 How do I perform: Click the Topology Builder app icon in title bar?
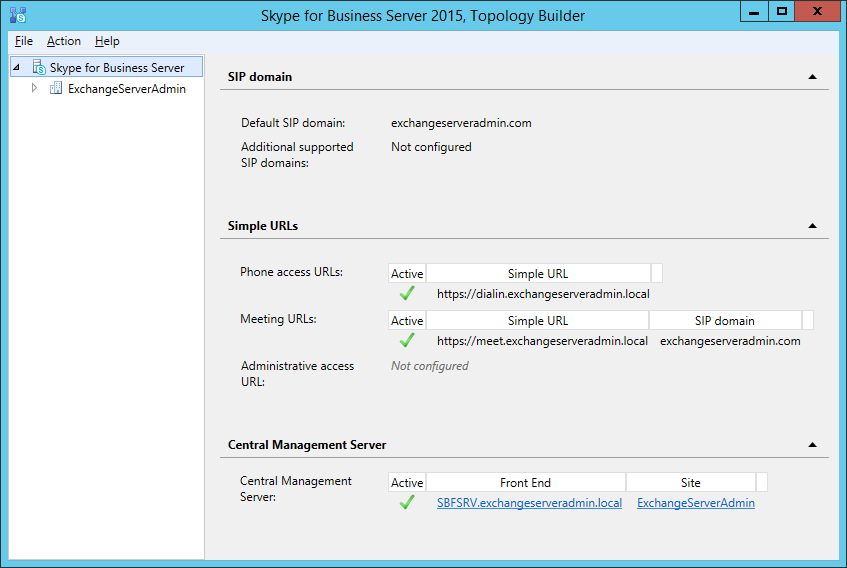tap(18, 15)
